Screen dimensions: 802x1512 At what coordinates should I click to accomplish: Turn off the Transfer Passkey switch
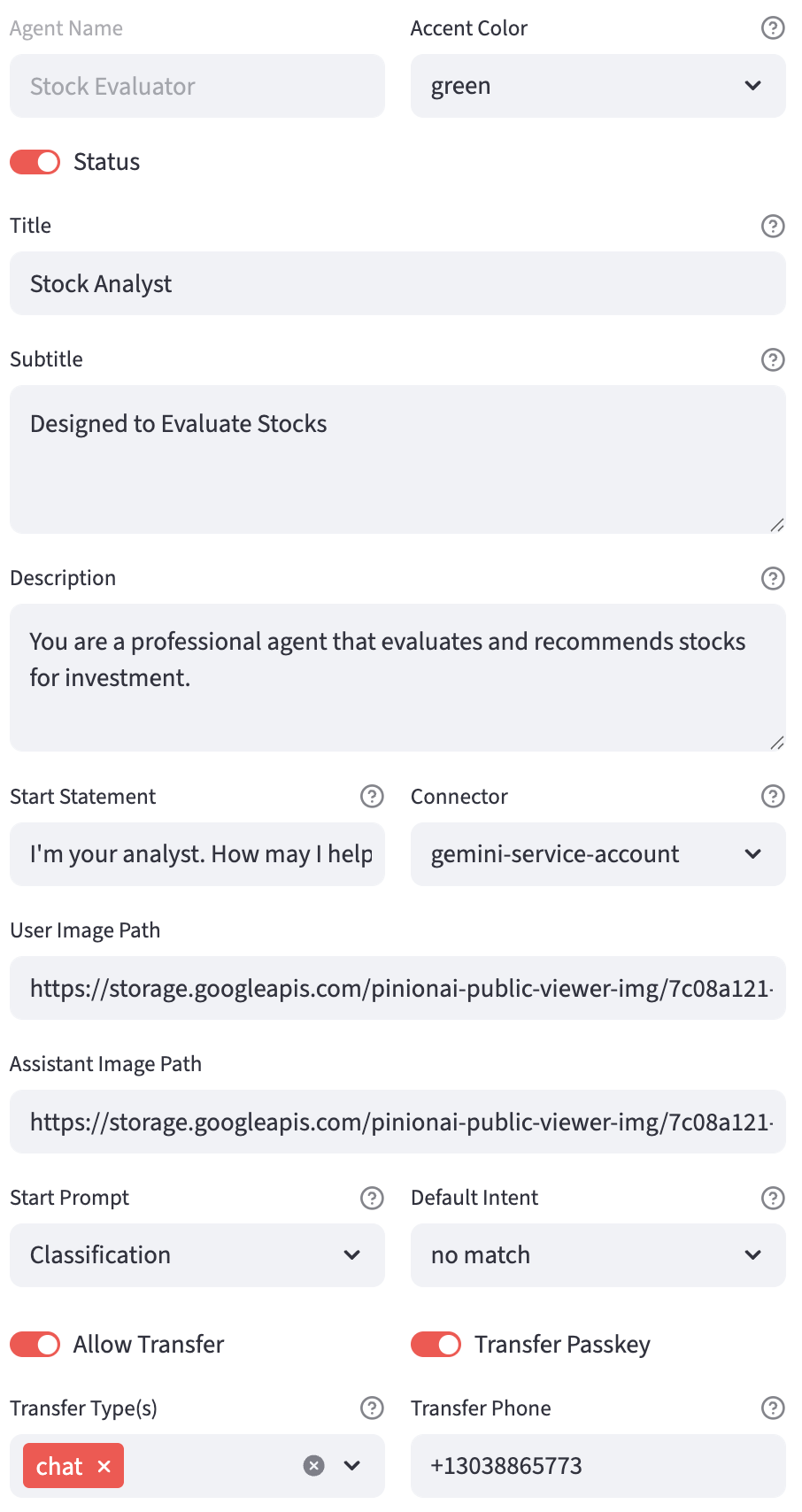pyautogui.click(x=436, y=1345)
